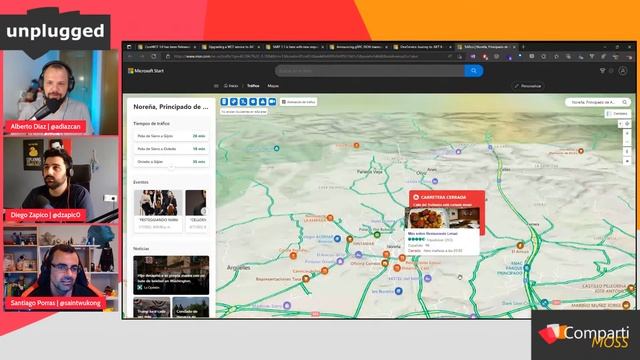Viewport: 640px width, 360px height.
Task: Open a new browser tab with plus
Action: pyautogui.click(x=523, y=47)
